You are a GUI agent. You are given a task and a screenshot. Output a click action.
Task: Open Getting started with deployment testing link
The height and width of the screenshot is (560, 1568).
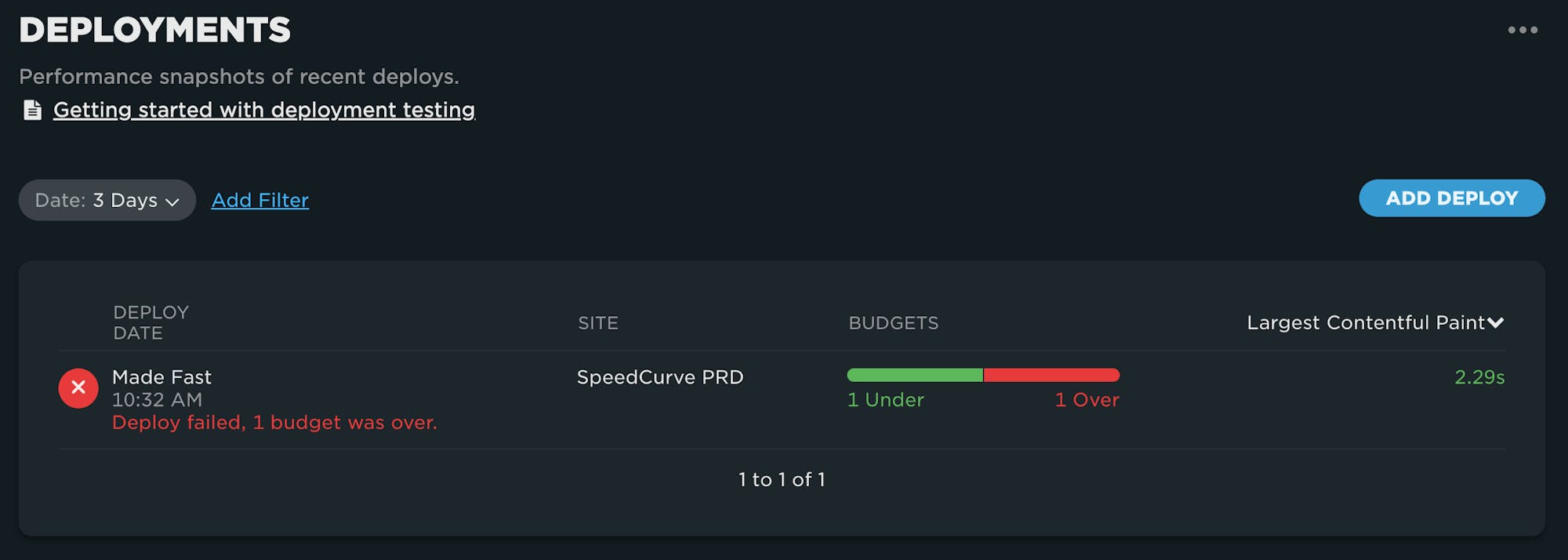[x=263, y=110]
